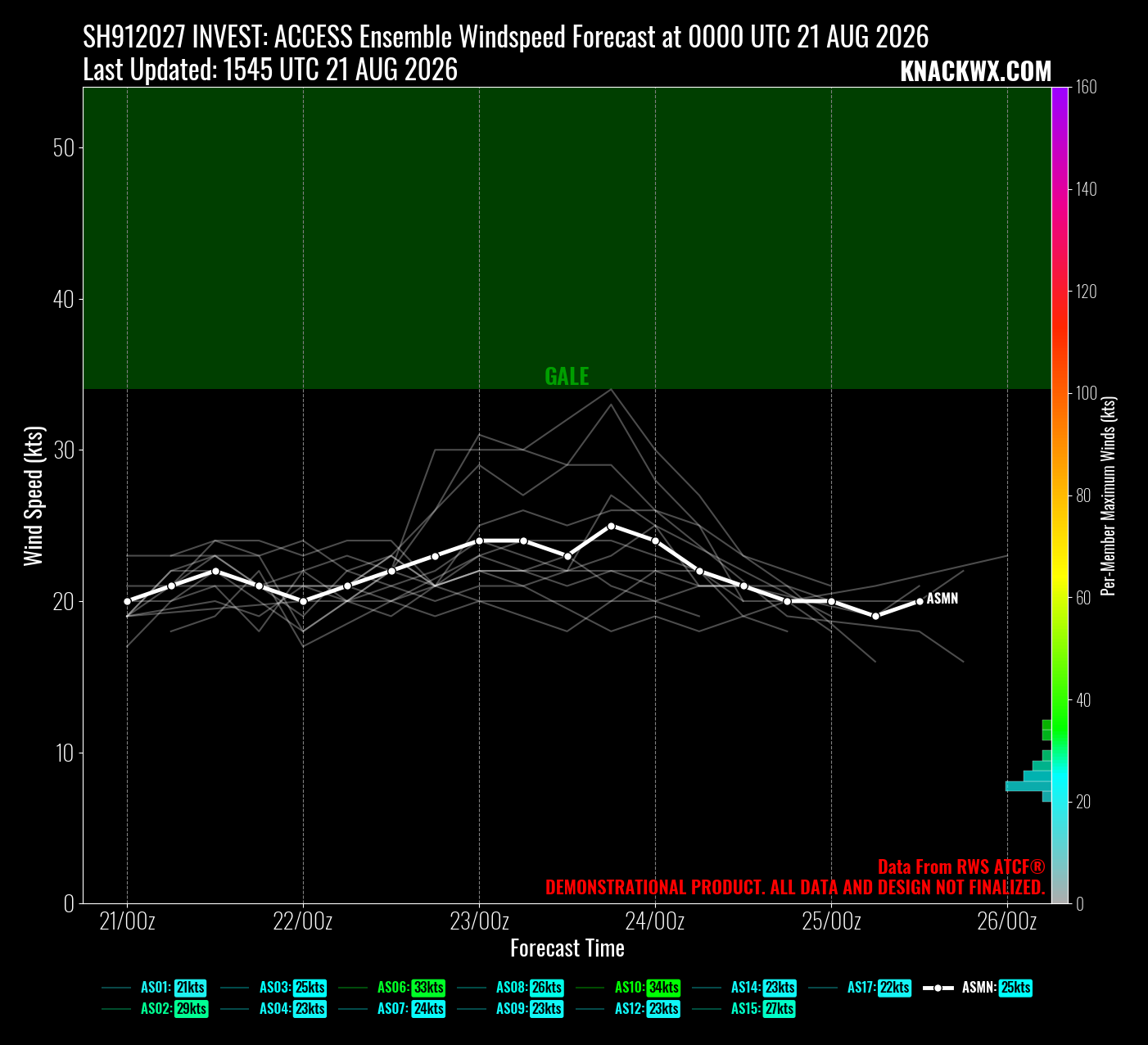Select the ensemble mean point at 23/00z
Viewport: 1148px width, 1045px height.
pos(479,541)
